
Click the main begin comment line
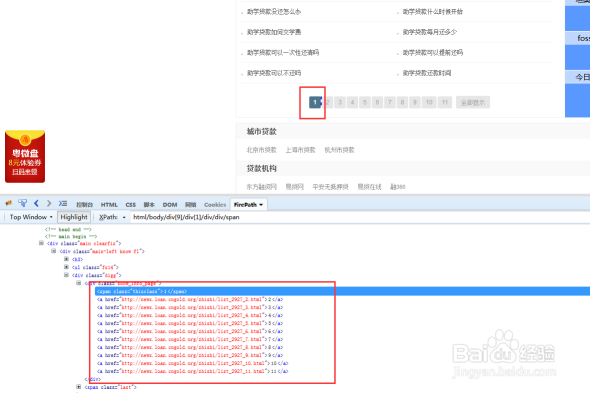point(71,236)
